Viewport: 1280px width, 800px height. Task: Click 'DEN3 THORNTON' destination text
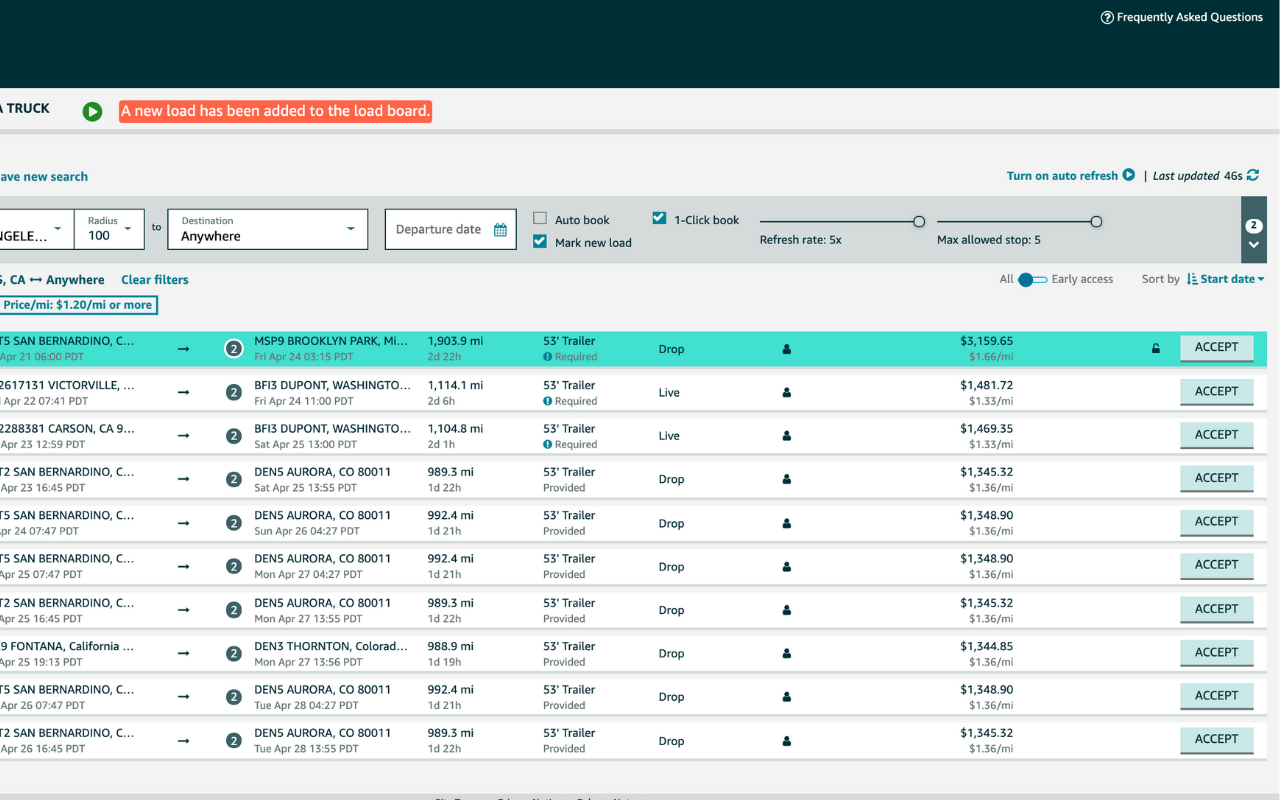(331, 646)
